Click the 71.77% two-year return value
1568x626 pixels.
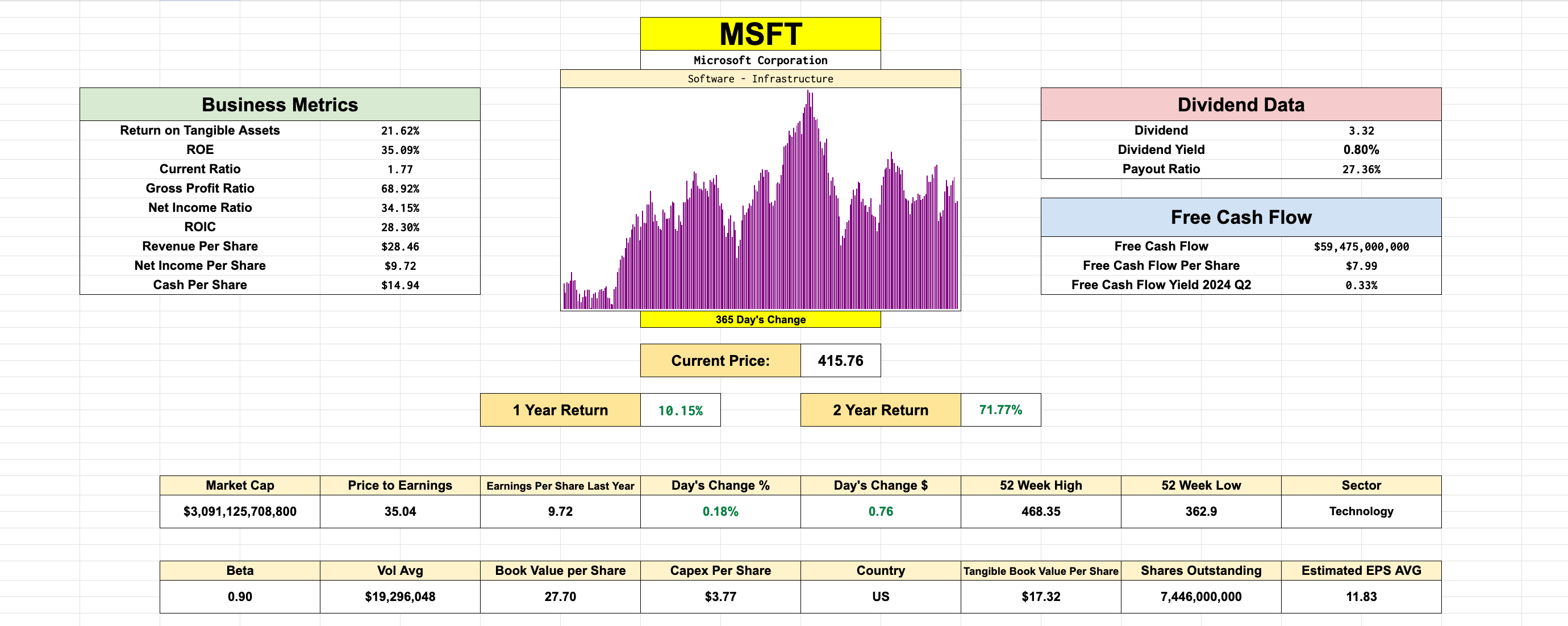1000,410
